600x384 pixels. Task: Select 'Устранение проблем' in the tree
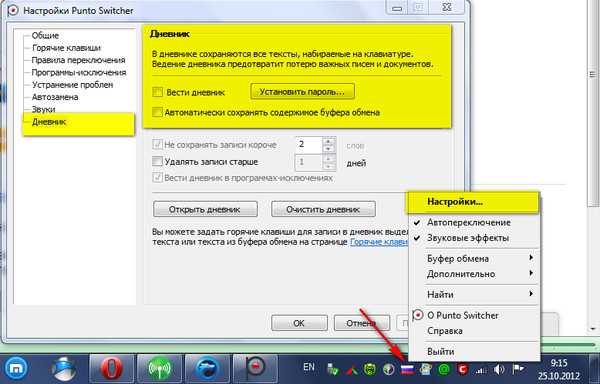pyautogui.click(x=72, y=85)
